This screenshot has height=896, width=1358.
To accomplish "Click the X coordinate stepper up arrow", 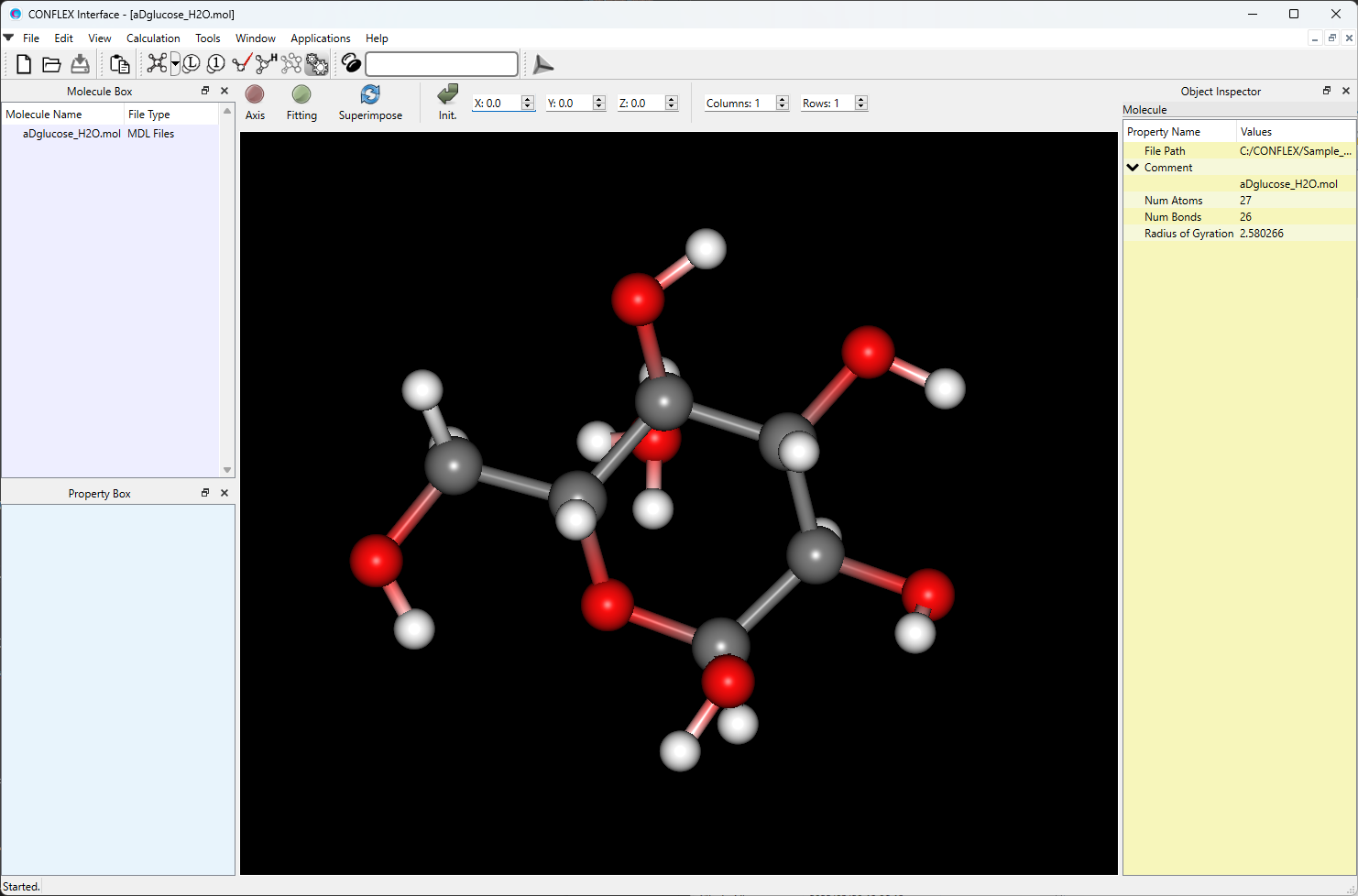I will tap(529, 98).
